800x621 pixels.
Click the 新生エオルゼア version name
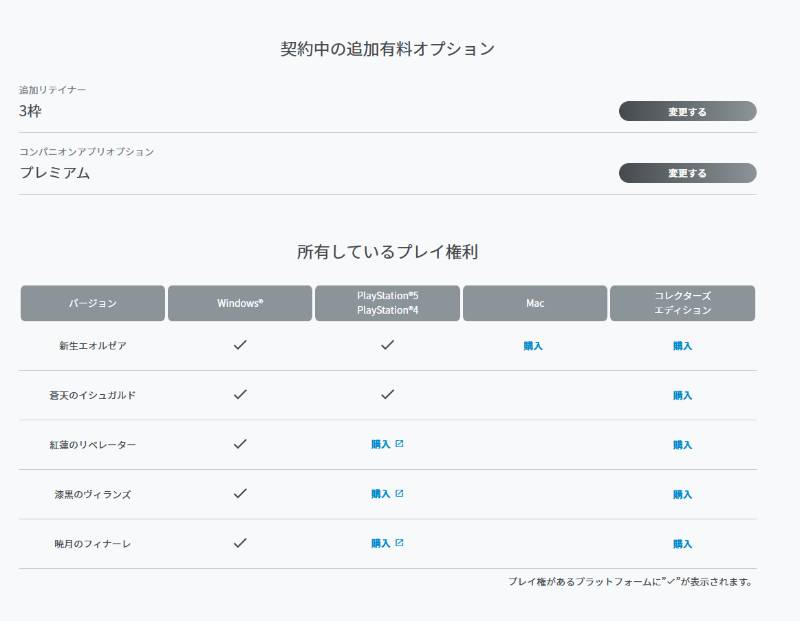93,346
